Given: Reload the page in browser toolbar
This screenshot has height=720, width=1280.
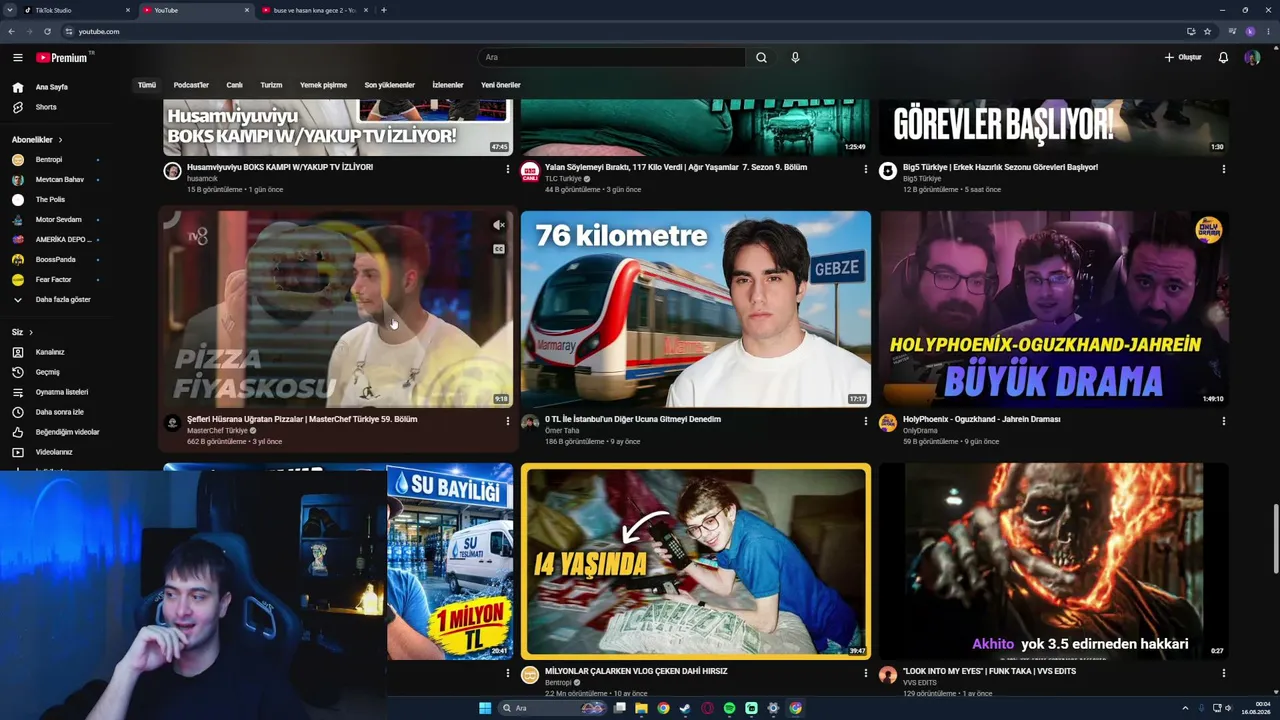Looking at the screenshot, I should point(47,31).
